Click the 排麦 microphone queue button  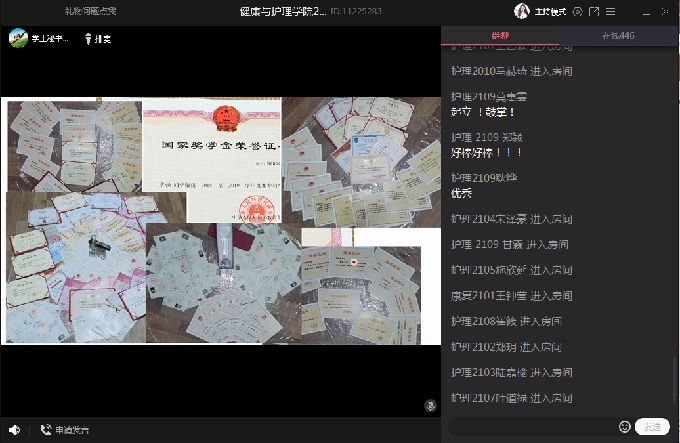[98, 39]
